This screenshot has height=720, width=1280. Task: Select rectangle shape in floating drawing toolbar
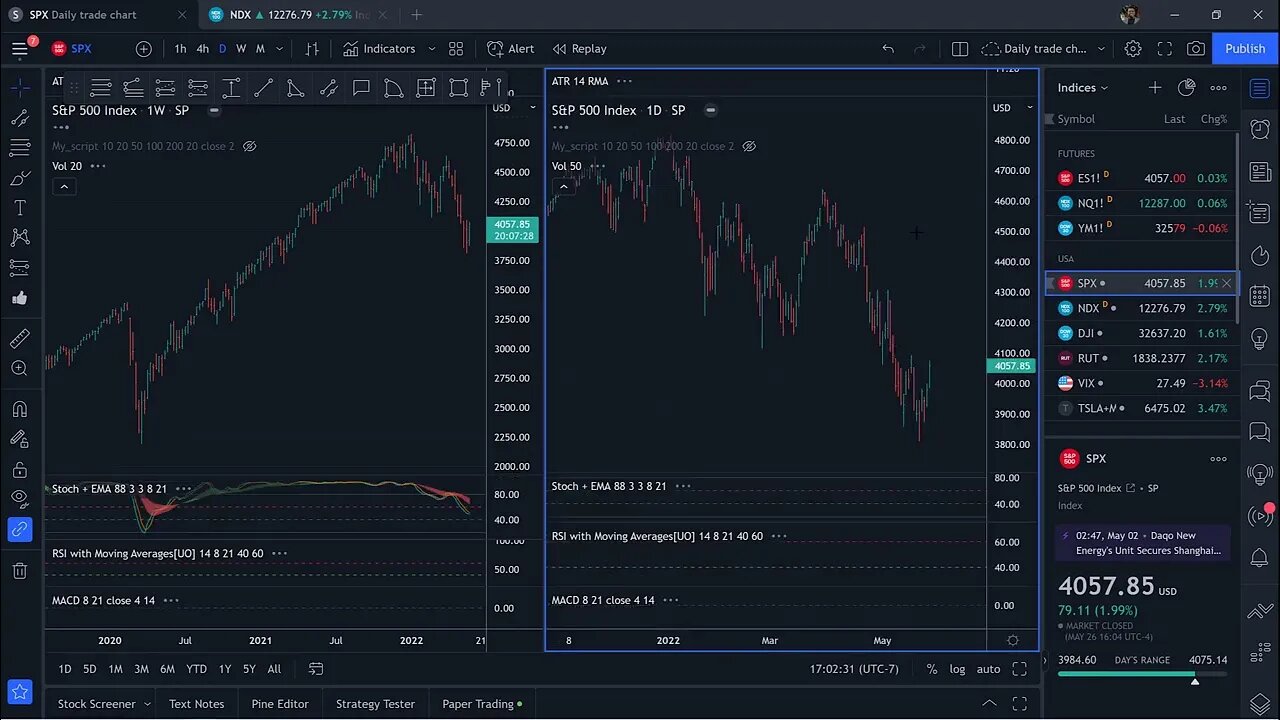pos(458,88)
